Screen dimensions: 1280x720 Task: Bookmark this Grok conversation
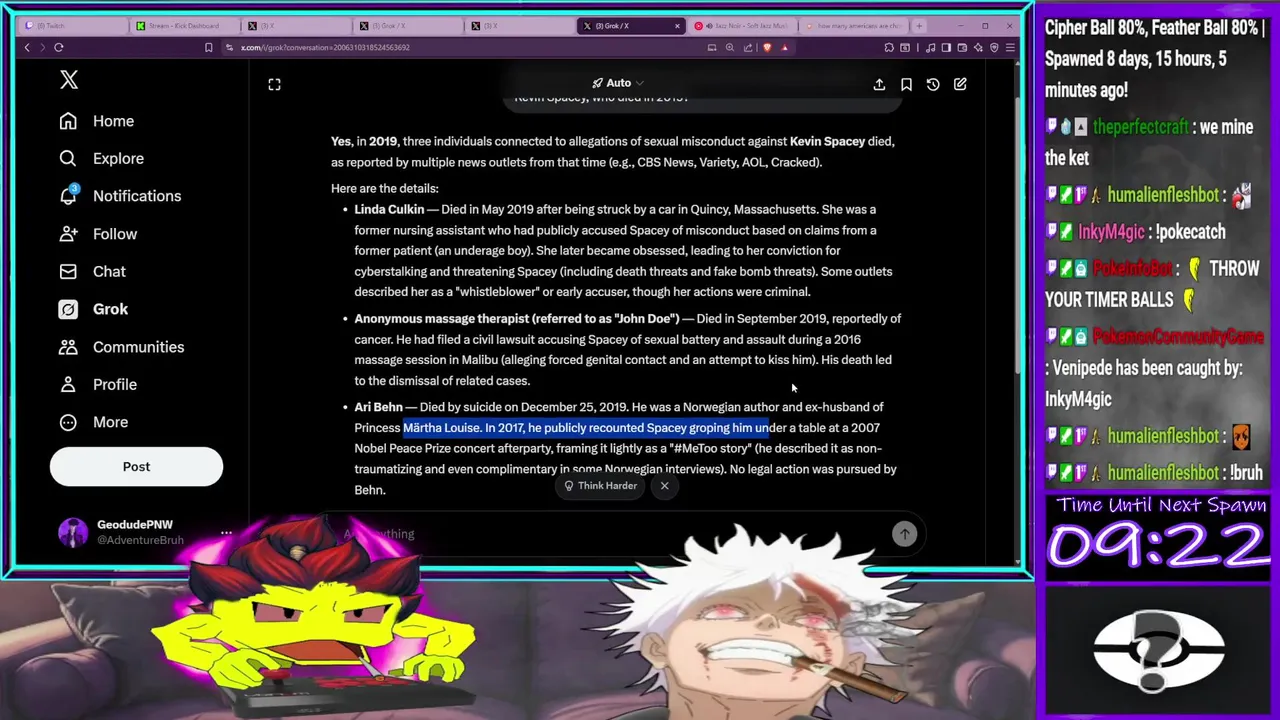(906, 85)
